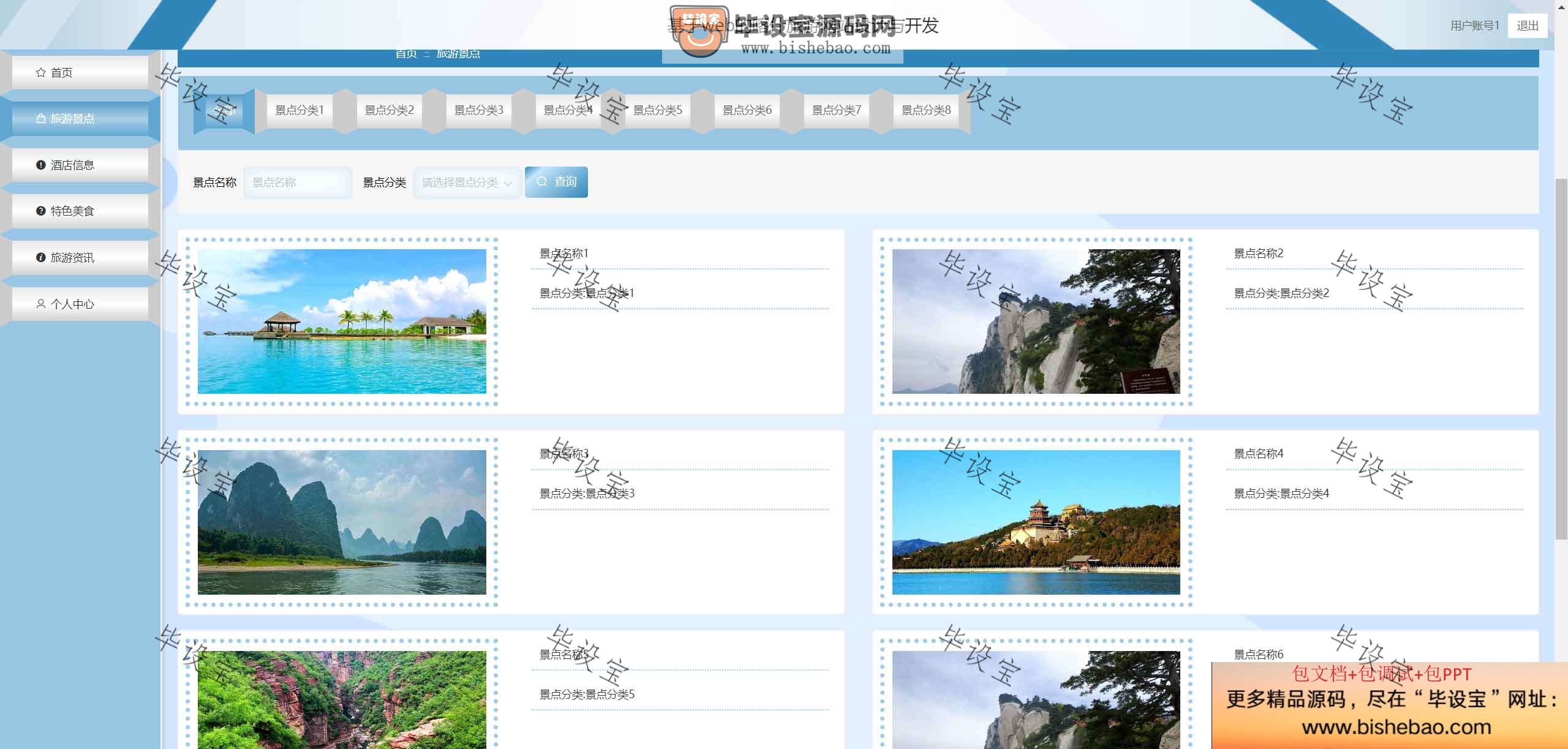This screenshot has width=1568, height=749.
Task: Filter by 景点分类3 tab
Action: click(479, 110)
